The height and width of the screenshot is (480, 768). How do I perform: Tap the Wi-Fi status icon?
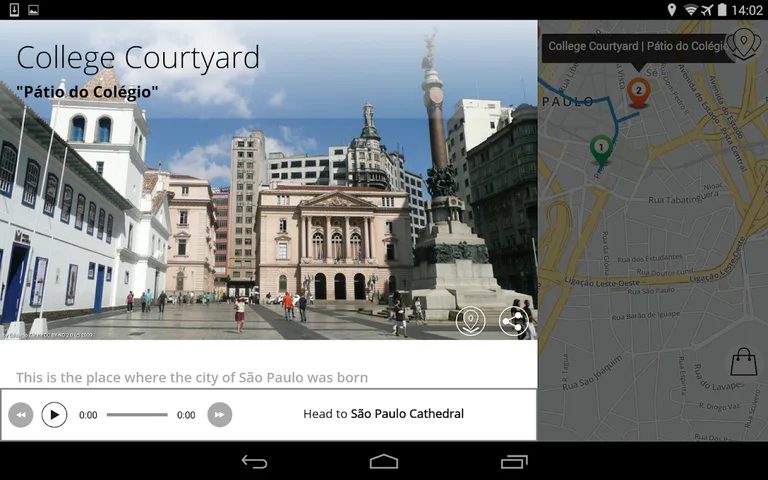(691, 10)
